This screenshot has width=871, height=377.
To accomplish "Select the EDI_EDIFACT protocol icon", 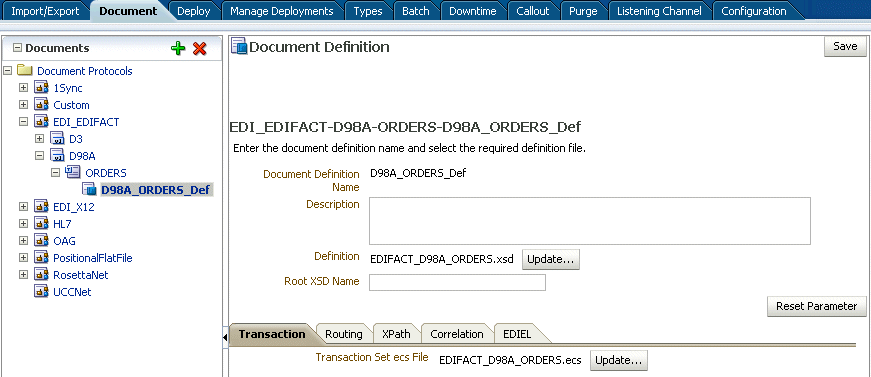I will click(42, 122).
